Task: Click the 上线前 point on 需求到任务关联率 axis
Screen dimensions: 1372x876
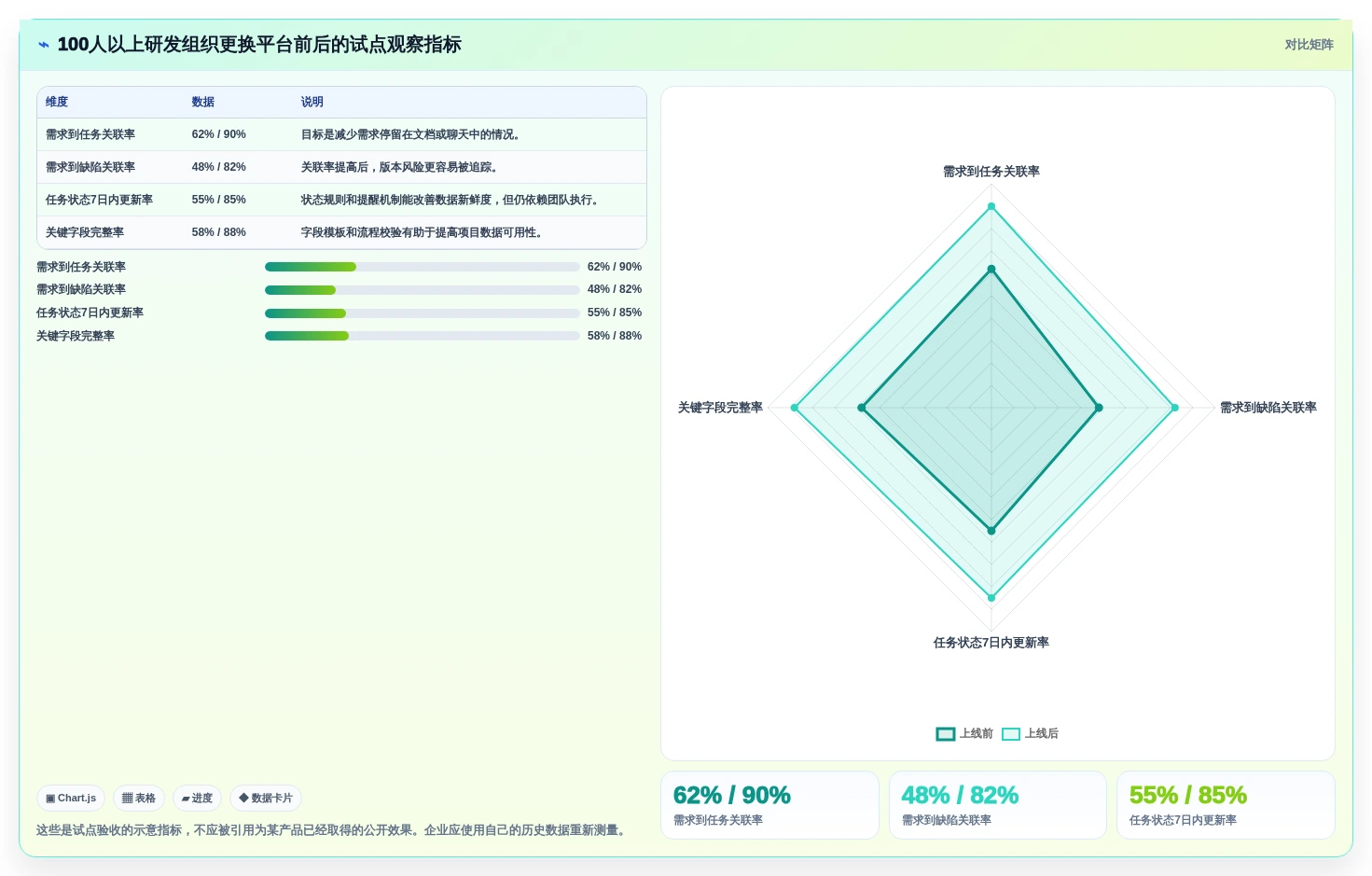Action: (x=991, y=269)
